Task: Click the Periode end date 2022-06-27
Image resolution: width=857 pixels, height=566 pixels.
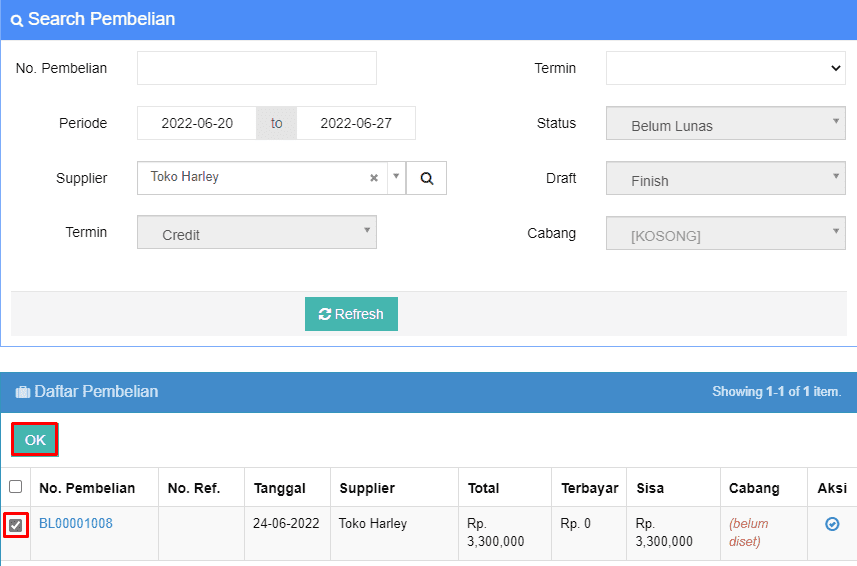Action: click(356, 123)
